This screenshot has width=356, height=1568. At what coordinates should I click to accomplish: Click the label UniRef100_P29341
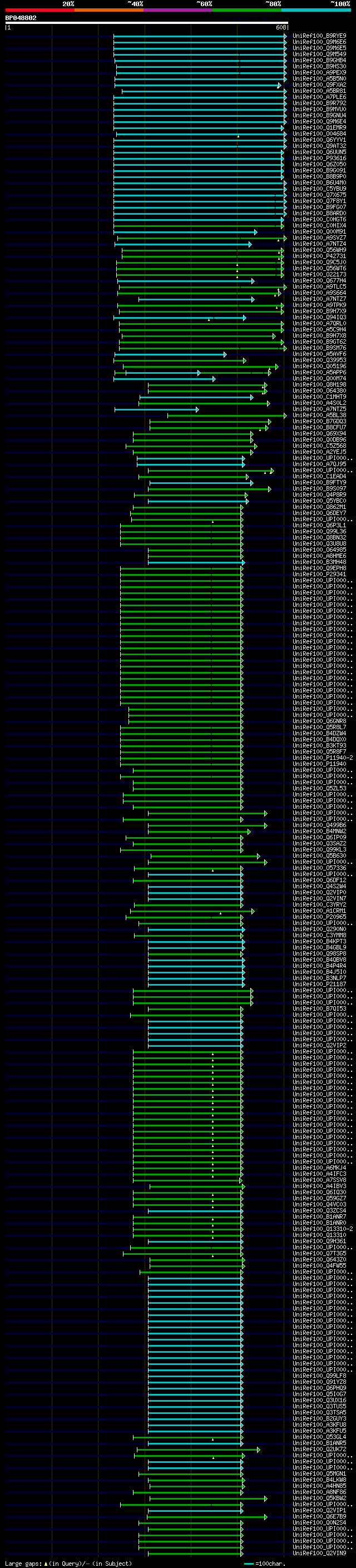tap(319, 574)
